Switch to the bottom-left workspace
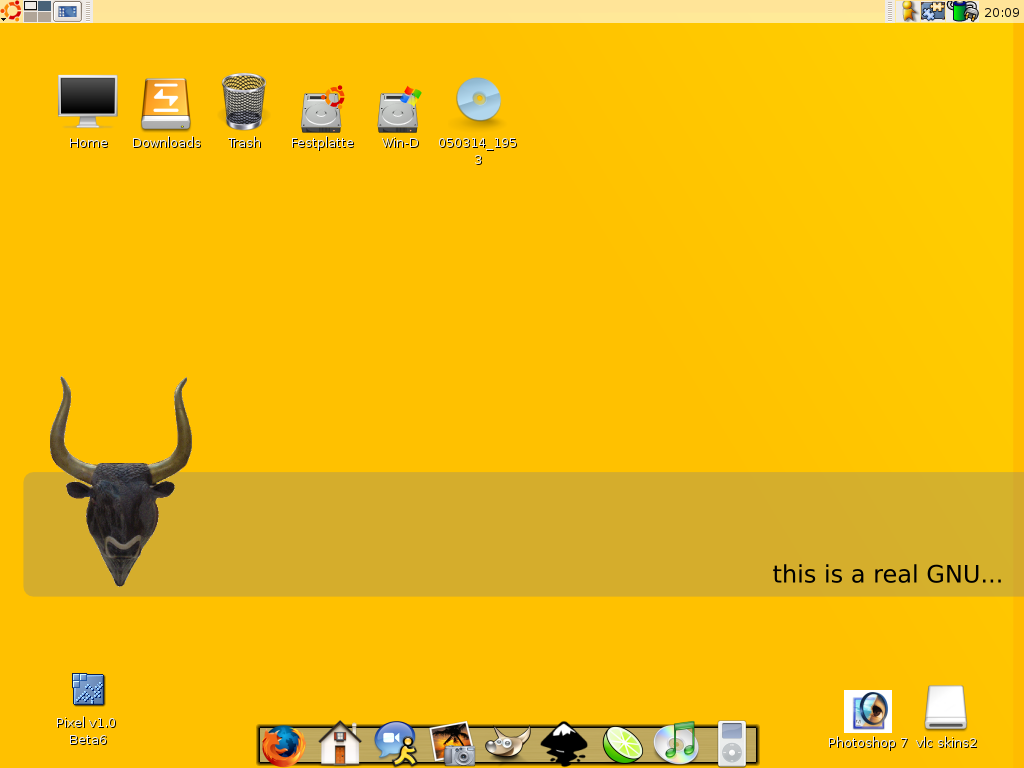 pyautogui.click(x=31, y=16)
